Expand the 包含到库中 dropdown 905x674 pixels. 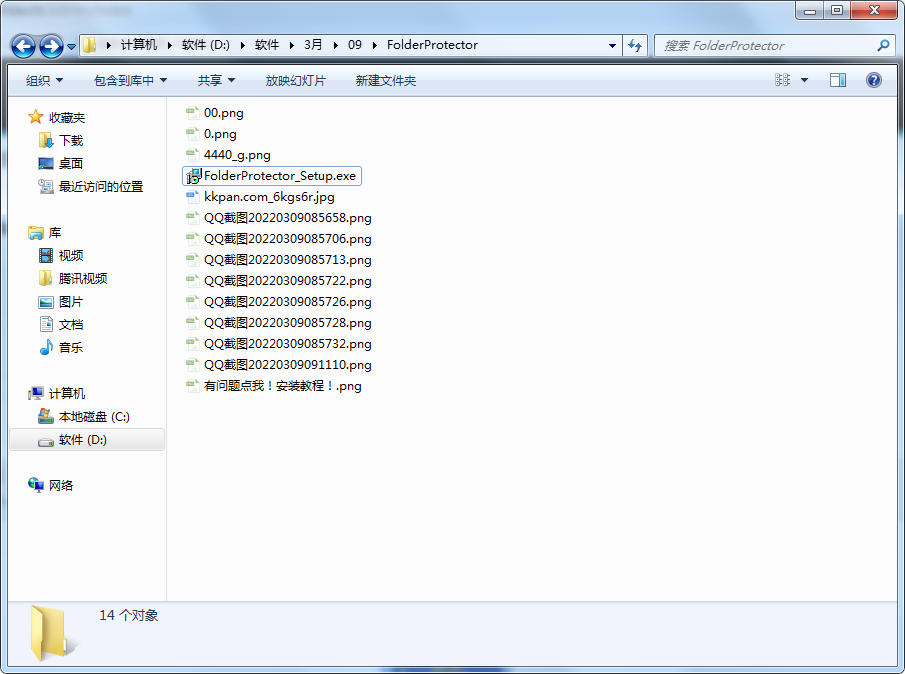coord(130,80)
